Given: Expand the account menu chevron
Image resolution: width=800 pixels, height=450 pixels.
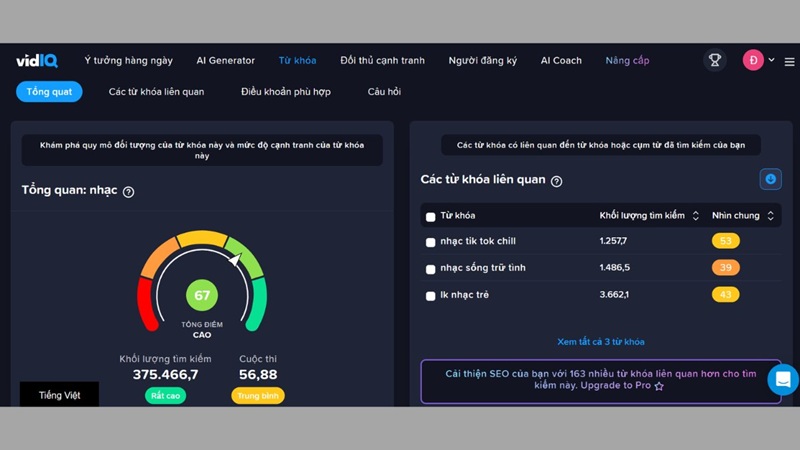Looking at the screenshot, I should pyautogui.click(x=771, y=60).
